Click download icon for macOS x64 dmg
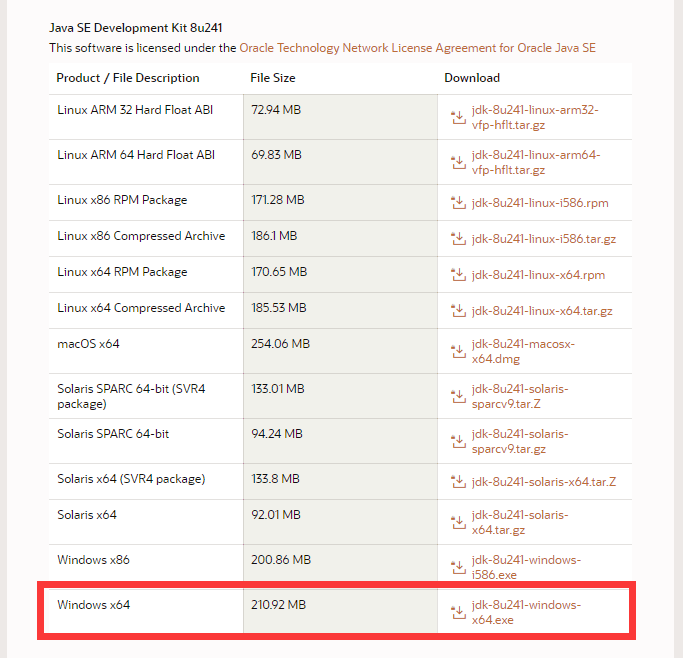The image size is (683, 658). tap(458, 351)
